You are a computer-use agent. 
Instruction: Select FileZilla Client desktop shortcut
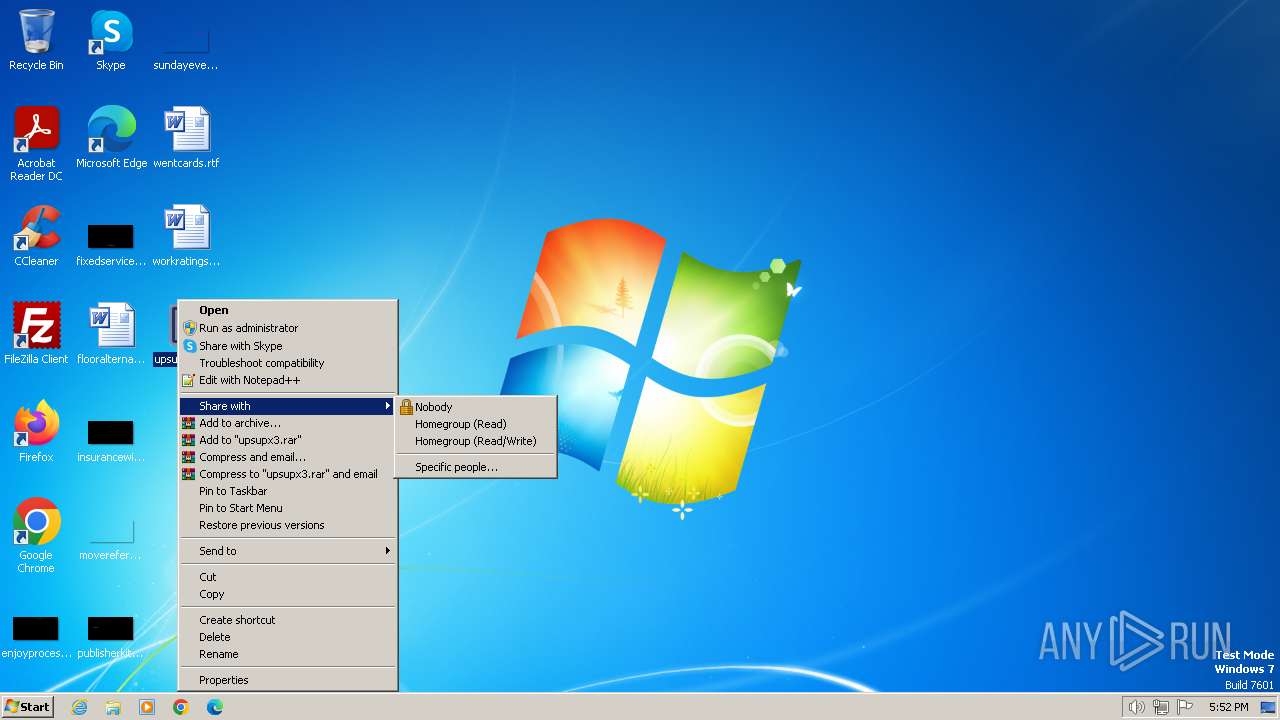click(36, 334)
